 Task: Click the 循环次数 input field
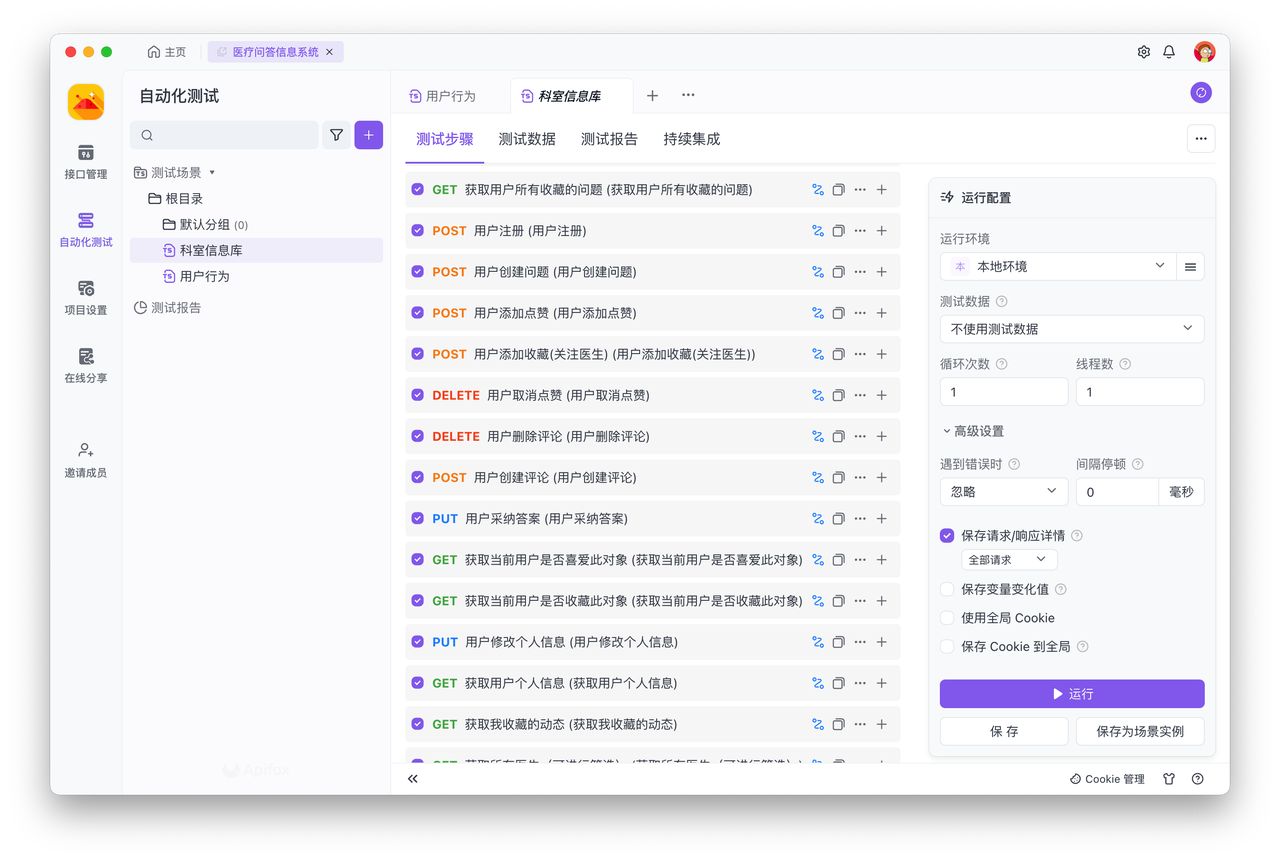point(1003,392)
